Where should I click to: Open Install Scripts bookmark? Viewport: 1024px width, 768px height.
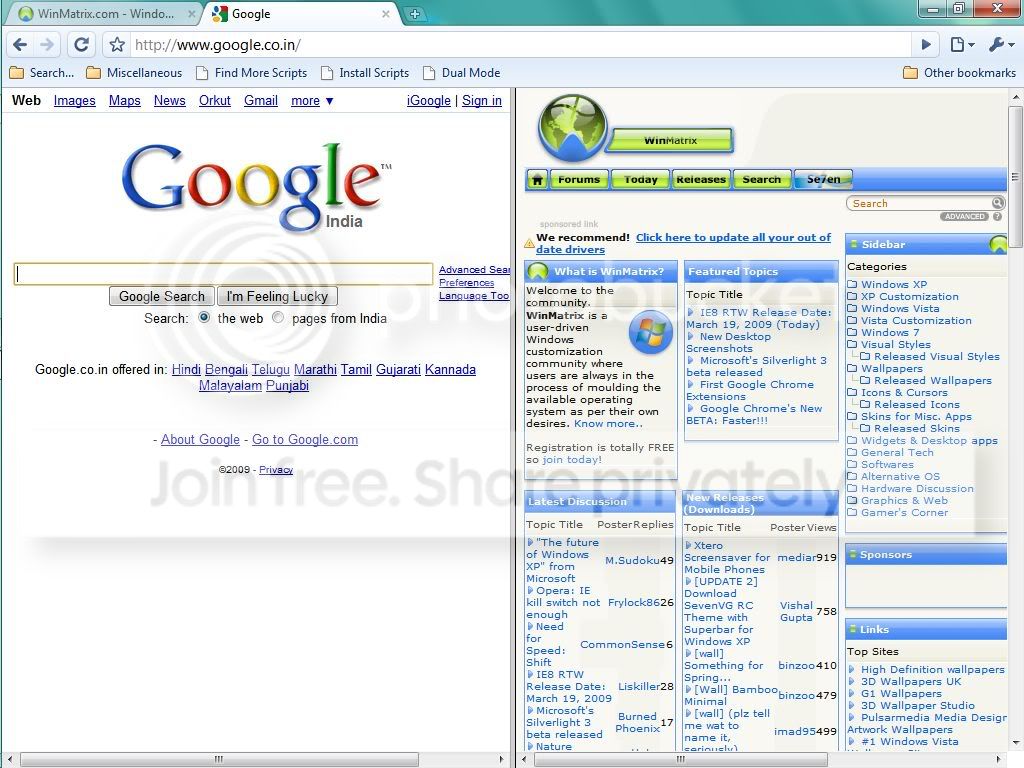click(365, 72)
